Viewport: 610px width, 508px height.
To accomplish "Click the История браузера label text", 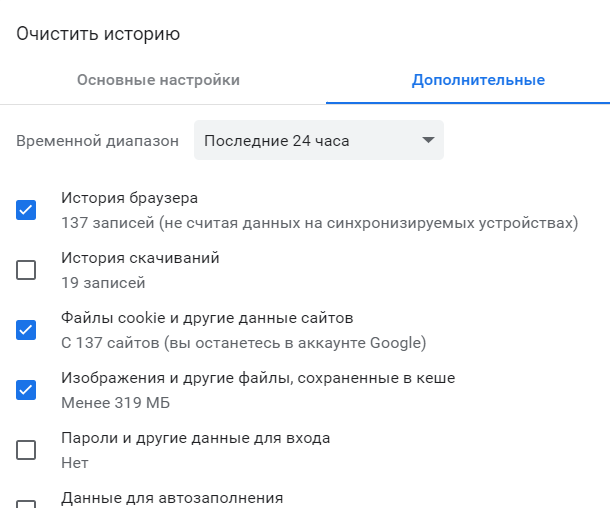I will 129,198.
